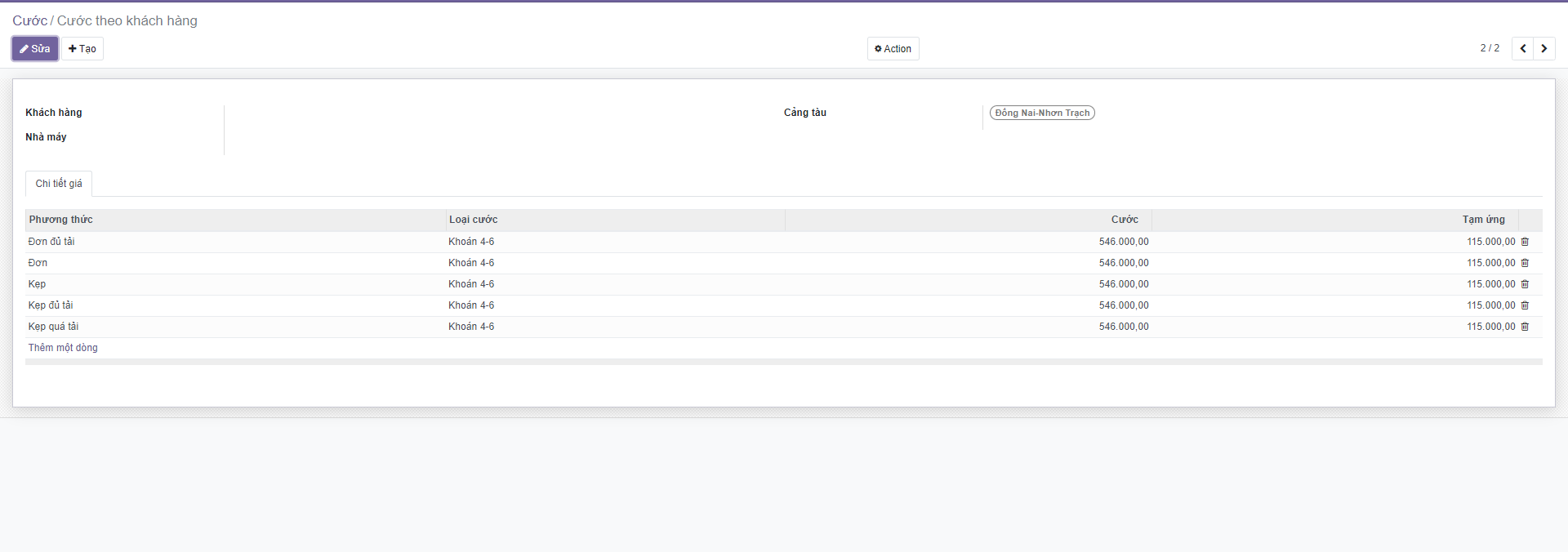Image resolution: width=1568 pixels, height=552 pixels.
Task: Go to next record arrow
Action: pos(1543,48)
